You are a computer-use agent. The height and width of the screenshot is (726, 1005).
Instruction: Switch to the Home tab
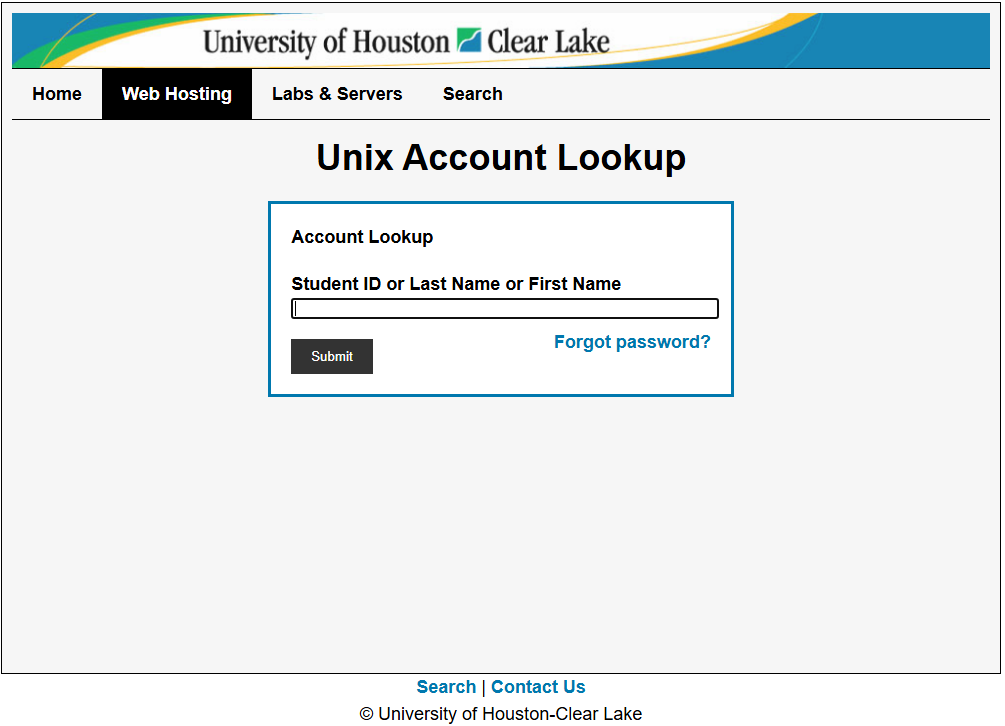pyautogui.click(x=56, y=93)
